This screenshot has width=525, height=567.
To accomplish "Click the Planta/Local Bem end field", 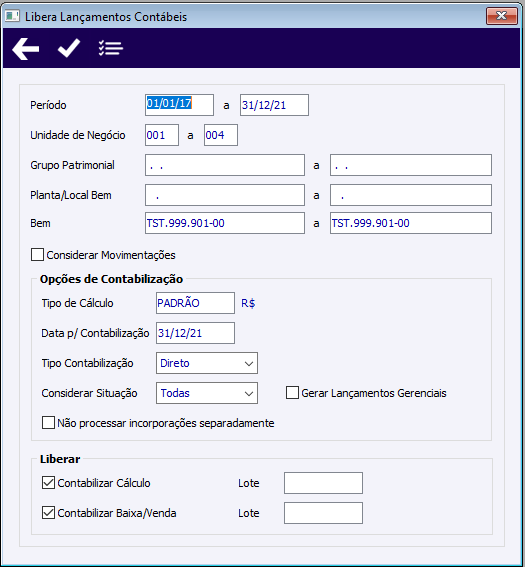I will [411, 195].
